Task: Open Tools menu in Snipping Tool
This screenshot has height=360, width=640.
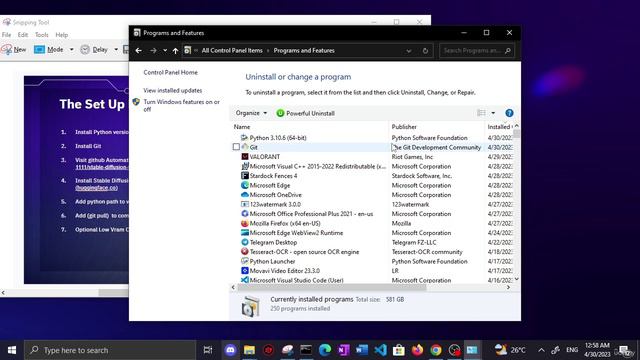Action: coord(42,35)
